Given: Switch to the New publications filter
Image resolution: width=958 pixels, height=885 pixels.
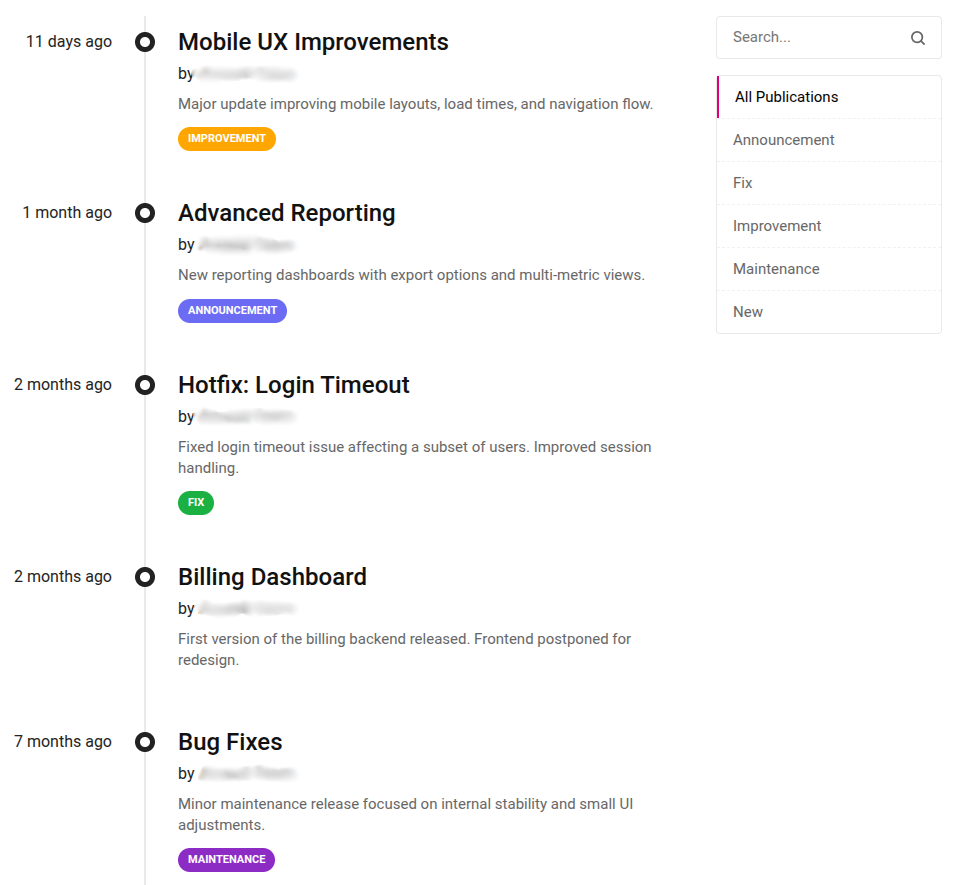Looking at the screenshot, I should 747,311.
